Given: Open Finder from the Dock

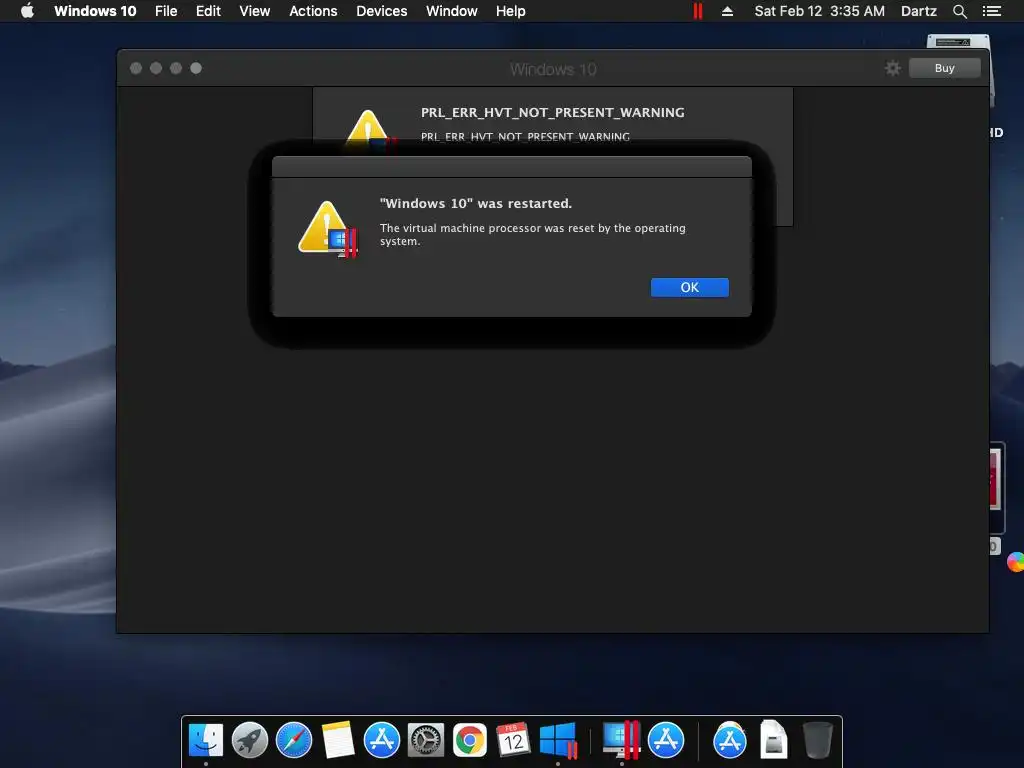Looking at the screenshot, I should [206, 740].
